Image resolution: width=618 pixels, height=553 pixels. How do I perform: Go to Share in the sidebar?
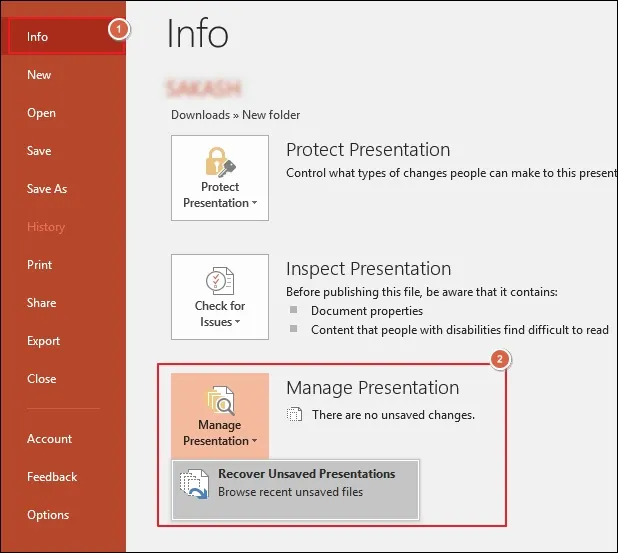[x=41, y=302]
